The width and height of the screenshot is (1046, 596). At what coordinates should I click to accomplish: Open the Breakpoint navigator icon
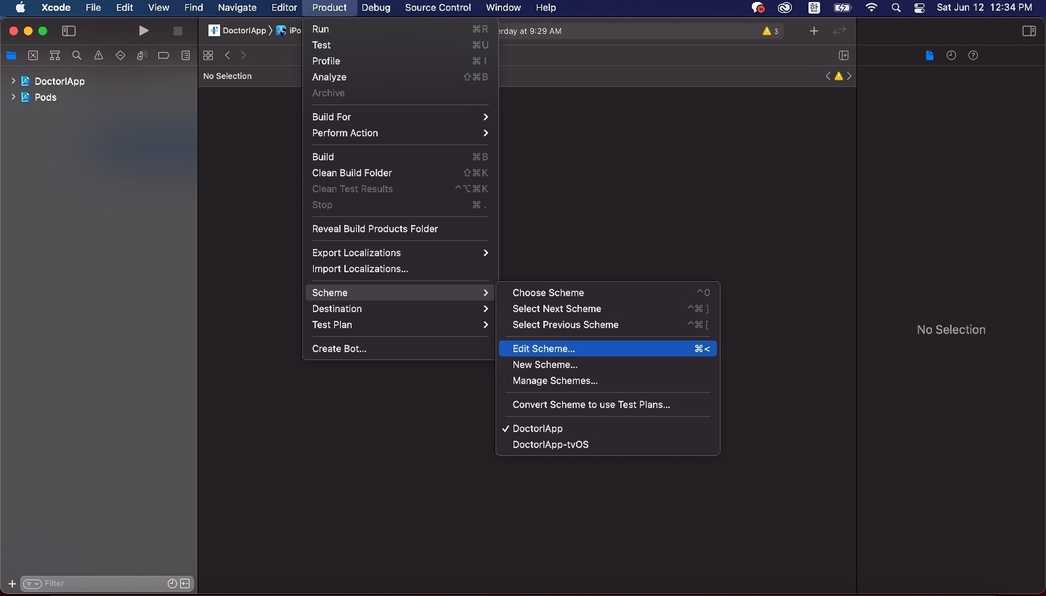(x=163, y=55)
